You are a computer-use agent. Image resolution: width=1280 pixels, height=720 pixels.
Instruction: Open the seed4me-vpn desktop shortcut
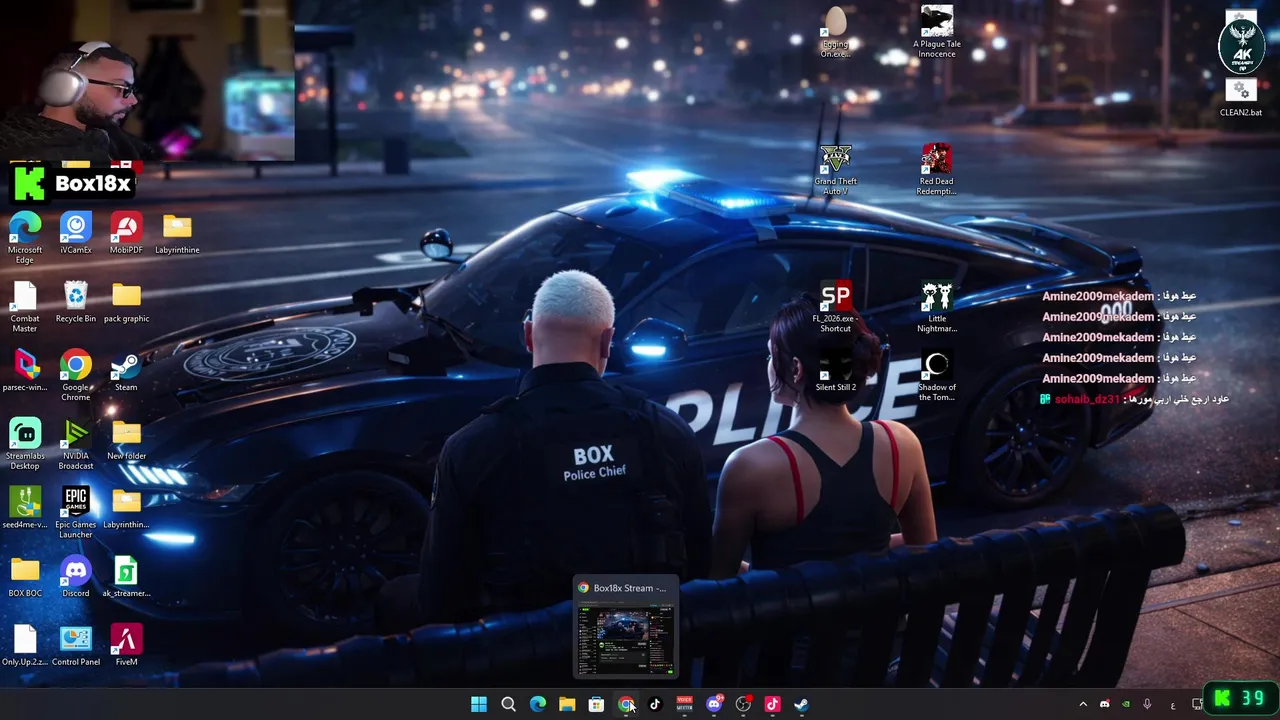click(25, 508)
